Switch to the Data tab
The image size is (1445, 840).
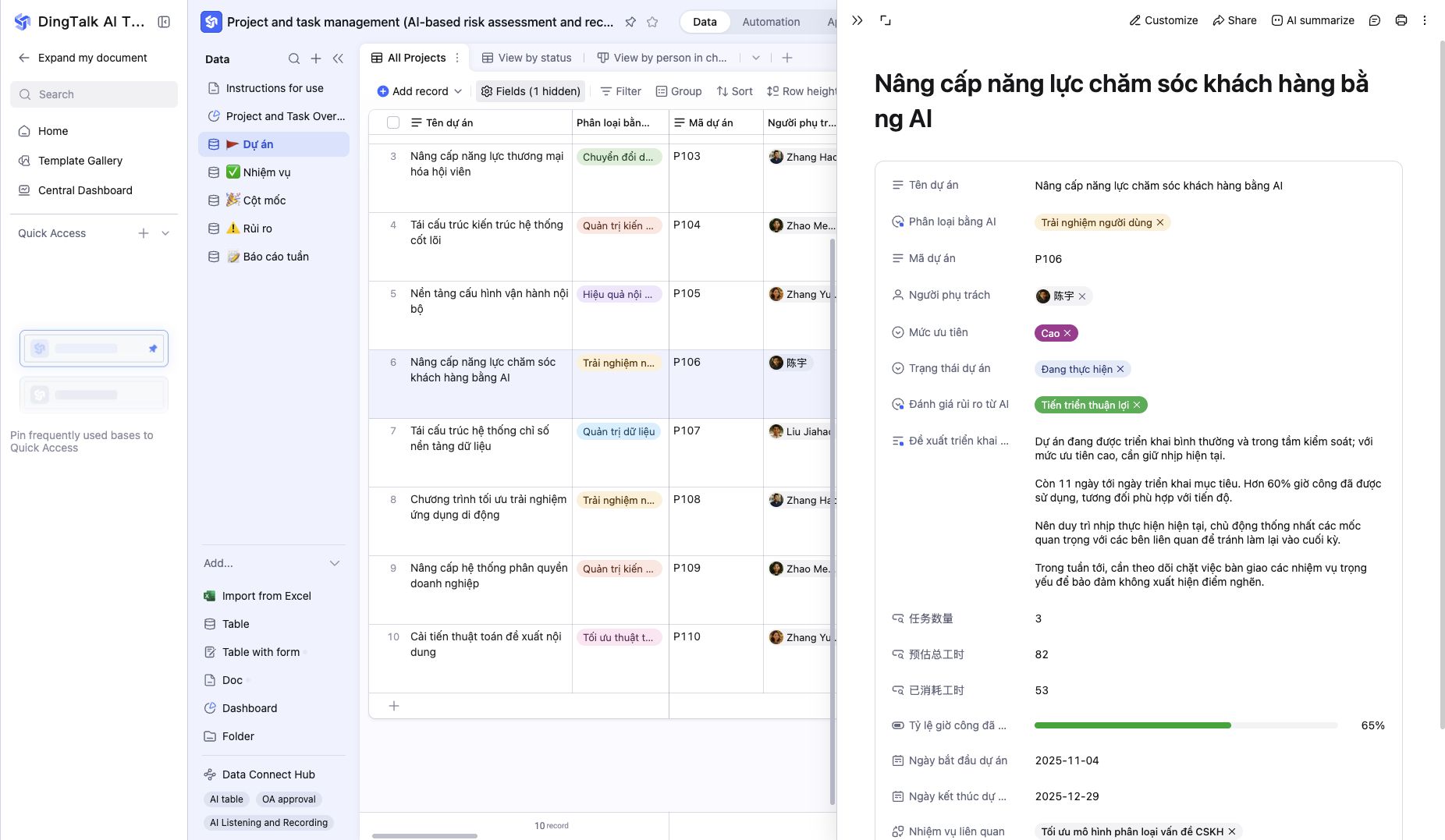click(705, 22)
